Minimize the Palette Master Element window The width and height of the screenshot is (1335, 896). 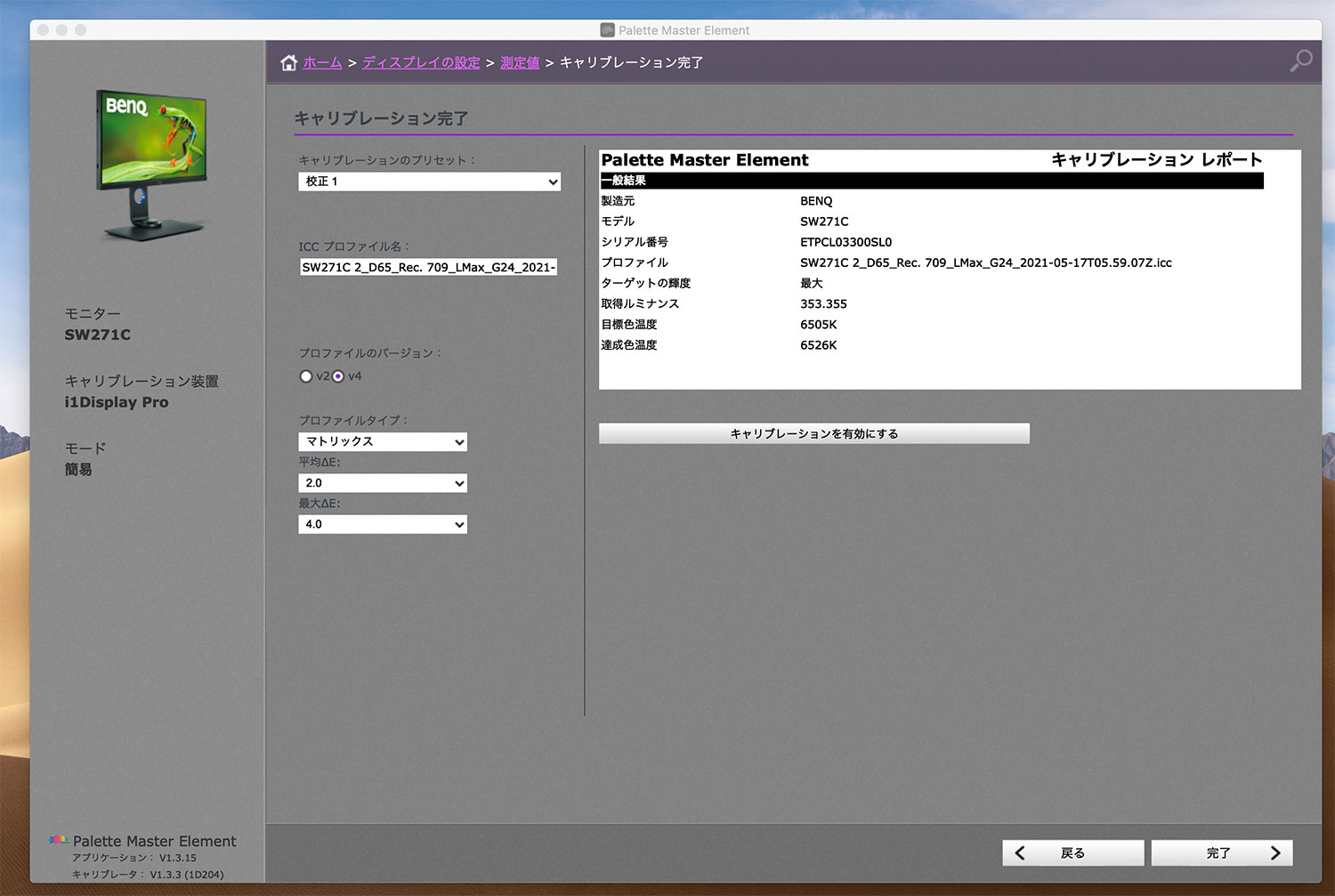tap(61, 30)
